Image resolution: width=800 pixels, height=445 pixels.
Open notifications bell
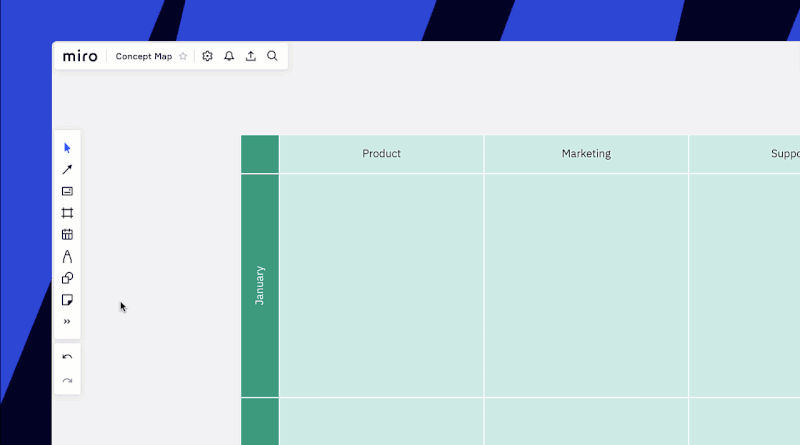pos(229,56)
